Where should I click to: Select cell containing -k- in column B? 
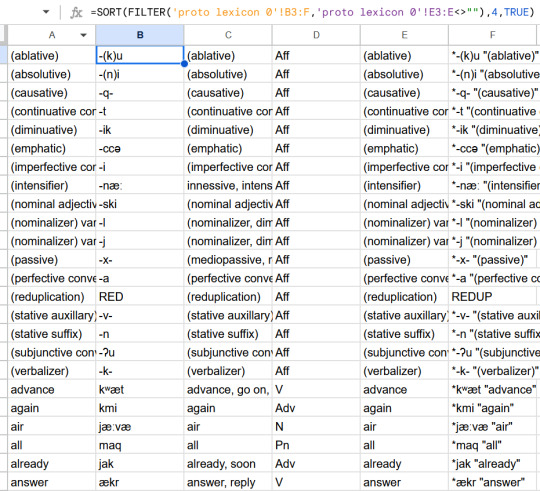tap(140, 371)
